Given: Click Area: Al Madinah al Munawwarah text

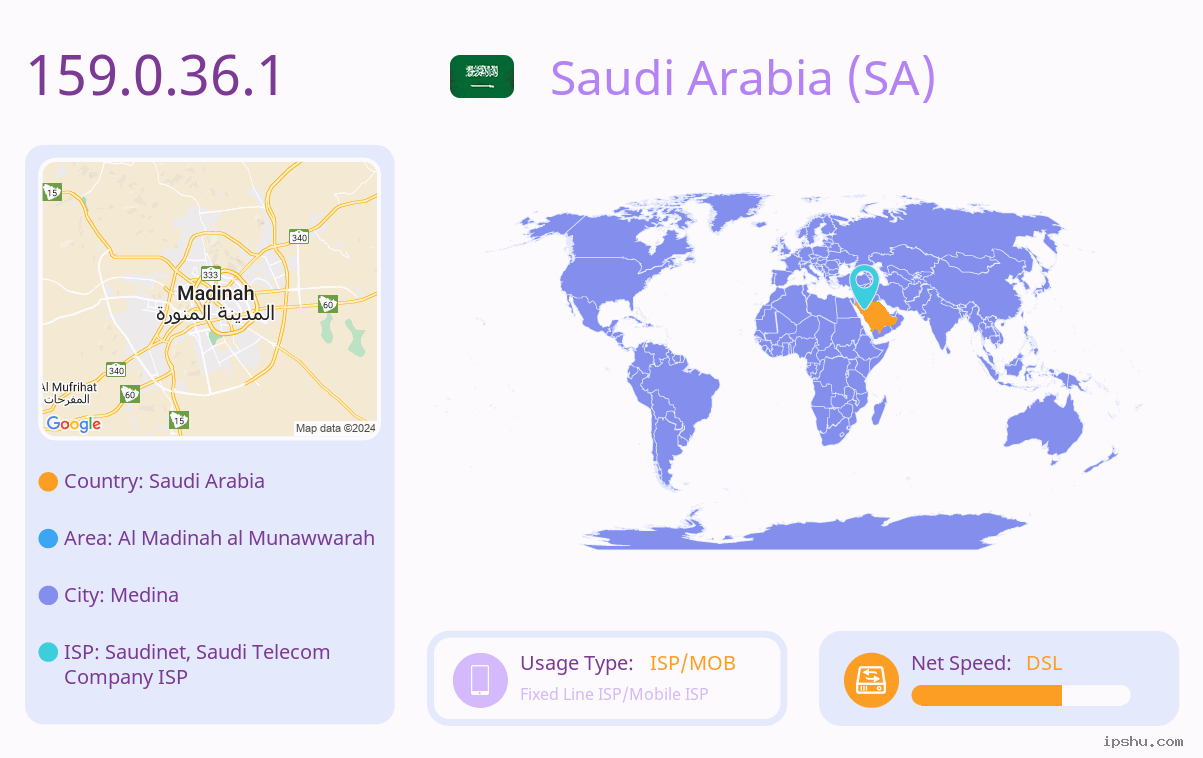Looking at the screenshot, I should (x=219, y=538).
